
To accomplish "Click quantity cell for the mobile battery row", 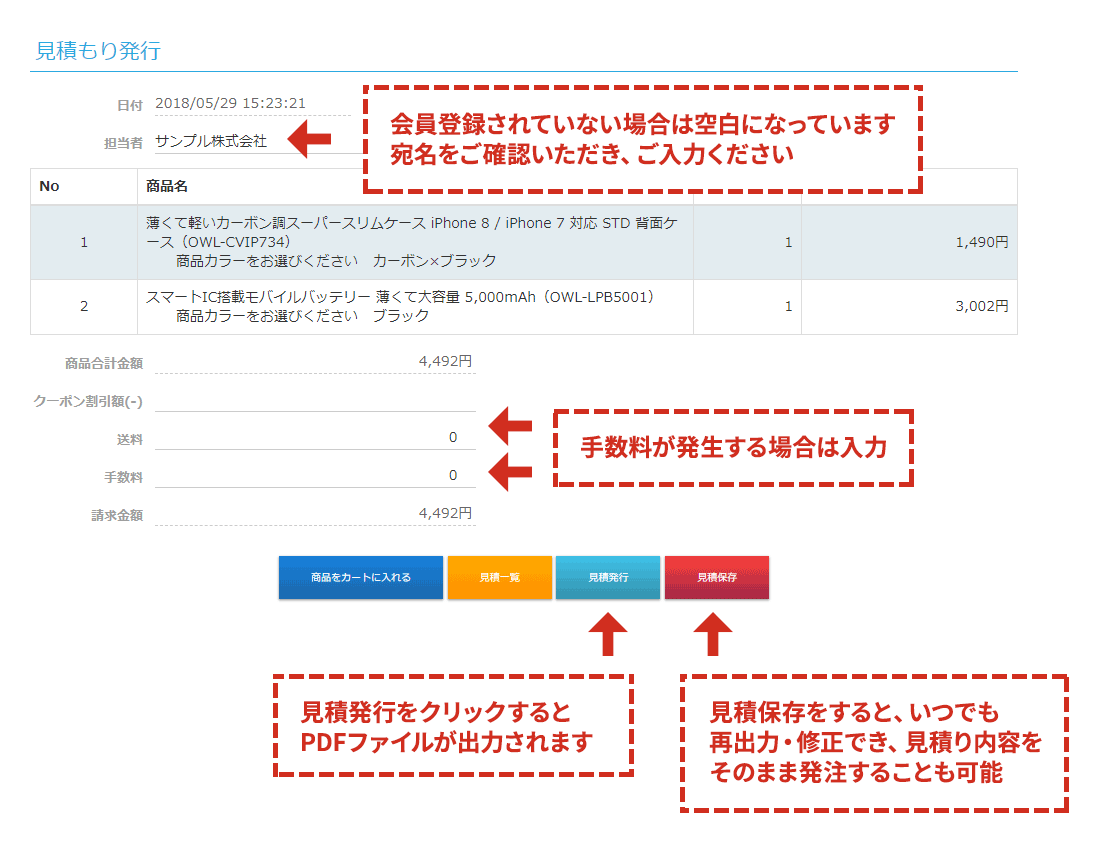I will [747, 307].
